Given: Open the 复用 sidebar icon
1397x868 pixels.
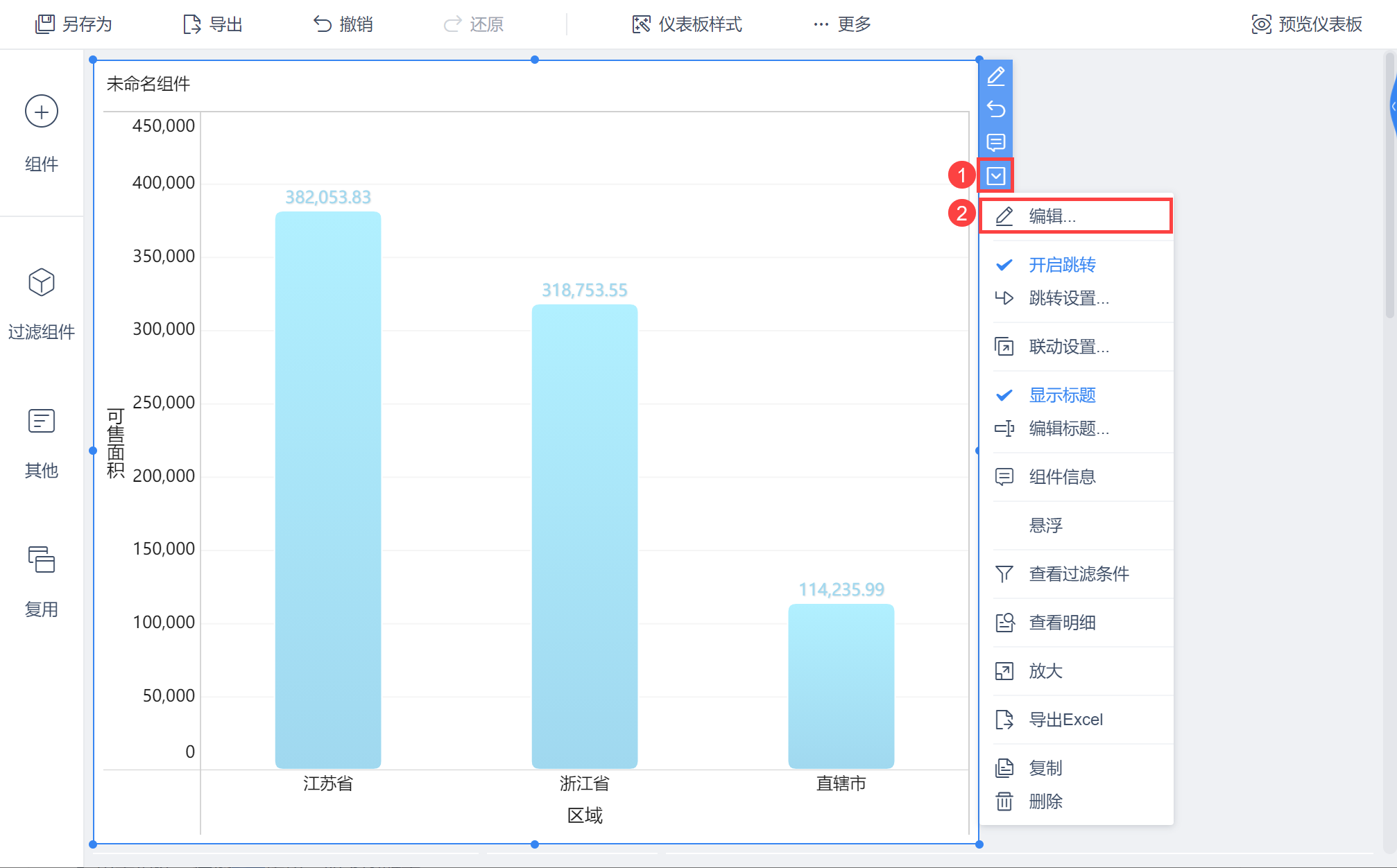Looking at the screenshot, I should click(x=42, y=559).
